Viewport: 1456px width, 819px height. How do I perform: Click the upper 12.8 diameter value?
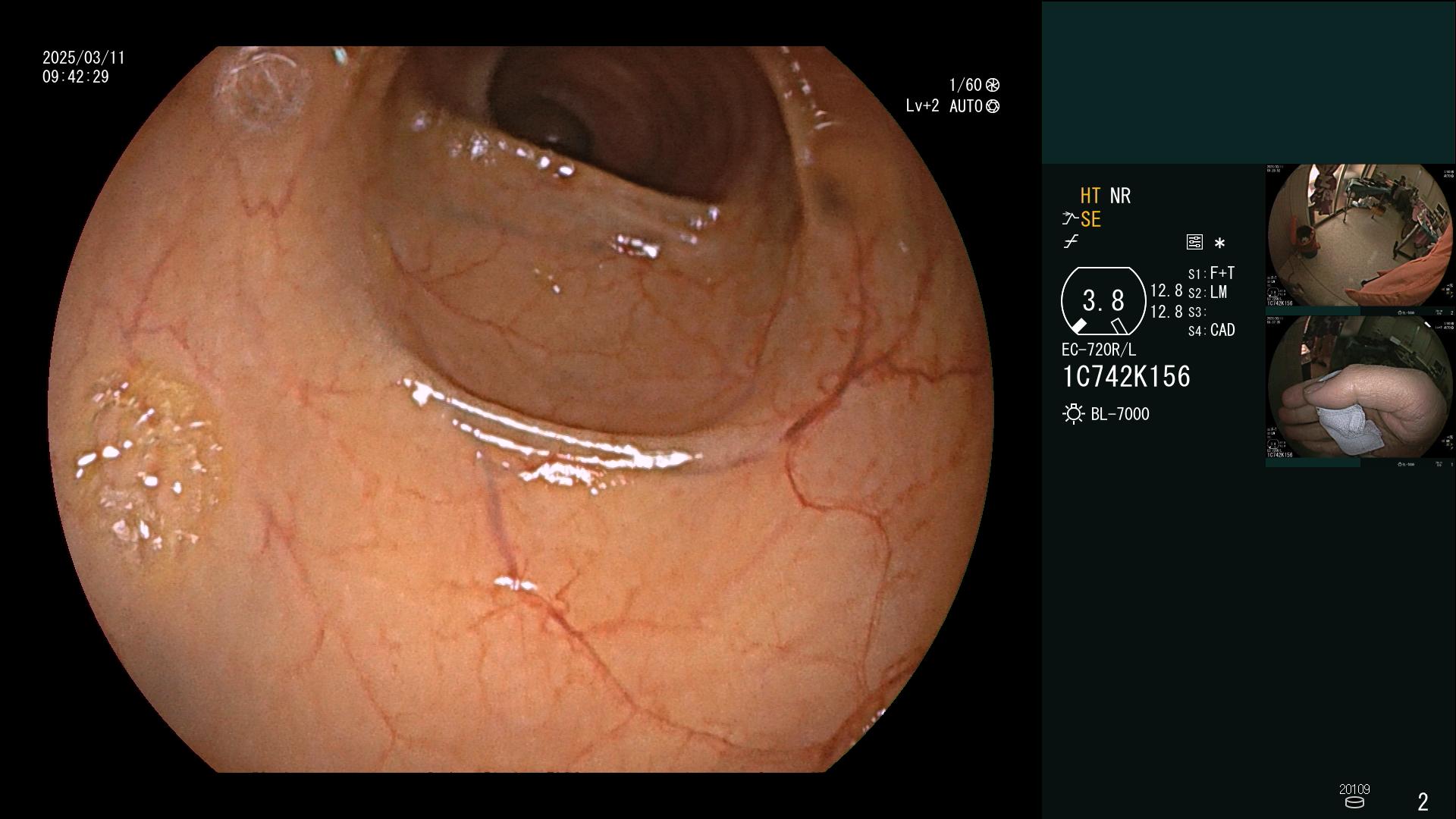(x=1166, y=291)
